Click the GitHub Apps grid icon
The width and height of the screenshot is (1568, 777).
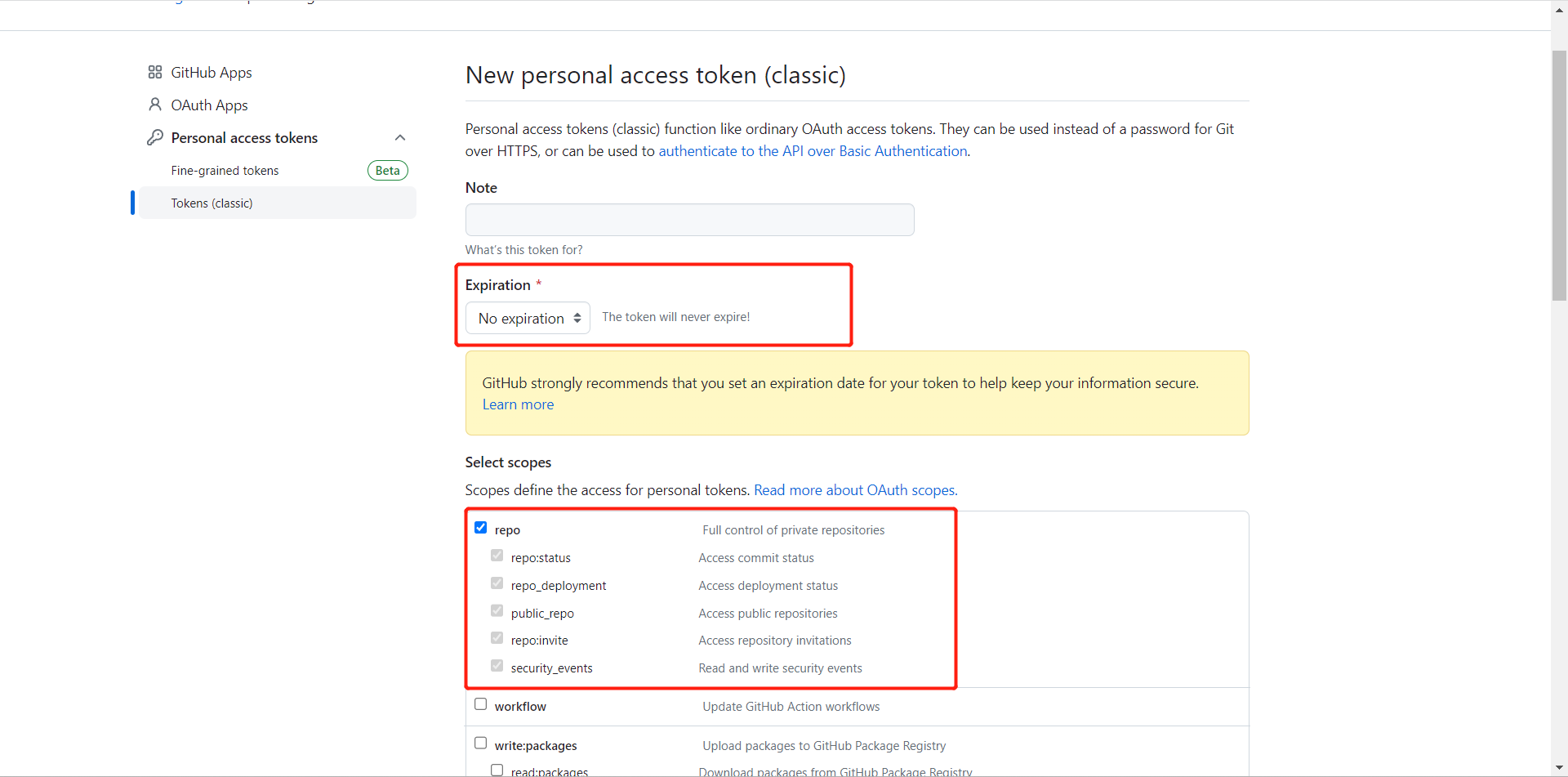coord(155,73)
